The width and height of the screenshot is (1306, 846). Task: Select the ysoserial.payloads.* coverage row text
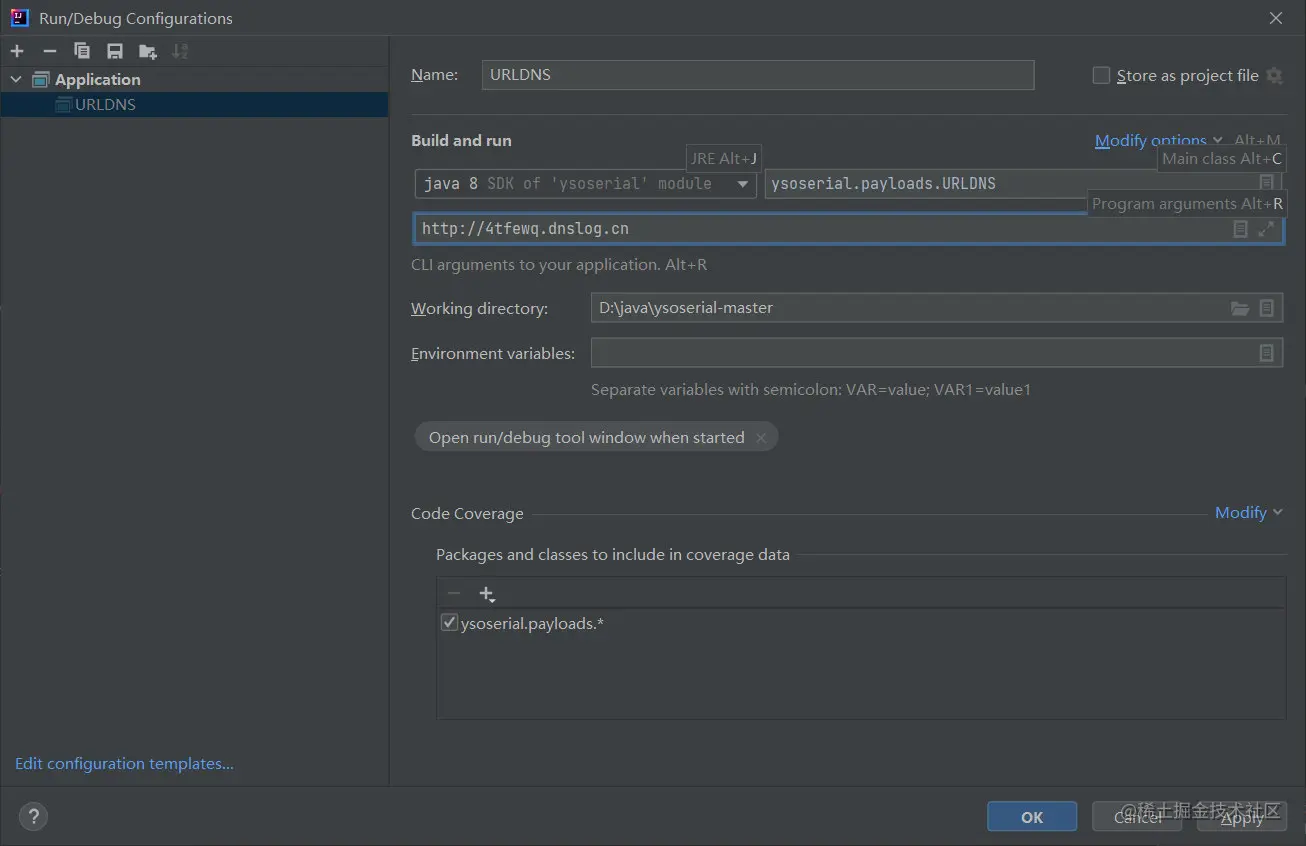(x=532, y=623)
